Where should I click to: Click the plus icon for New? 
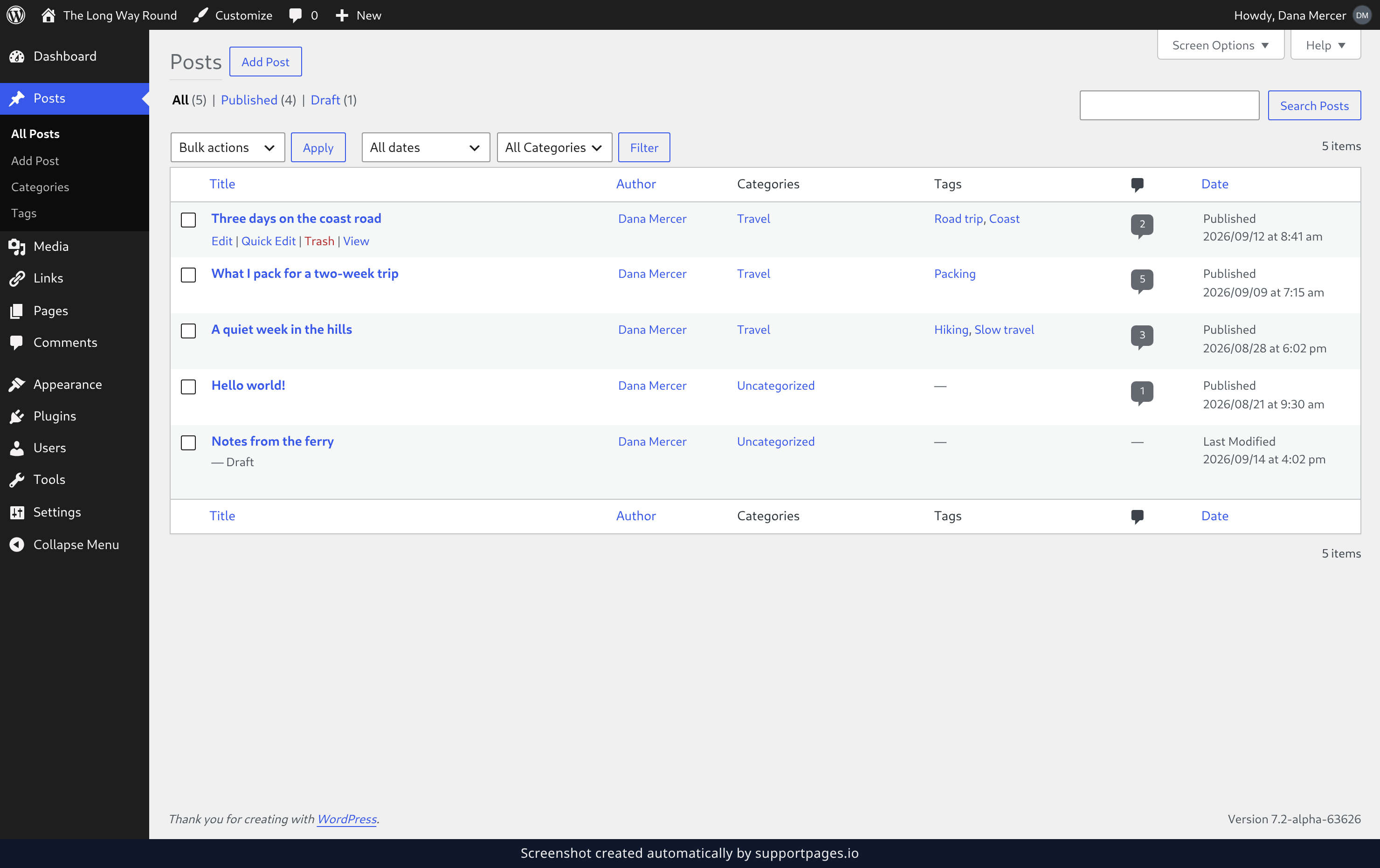[342, 15]
